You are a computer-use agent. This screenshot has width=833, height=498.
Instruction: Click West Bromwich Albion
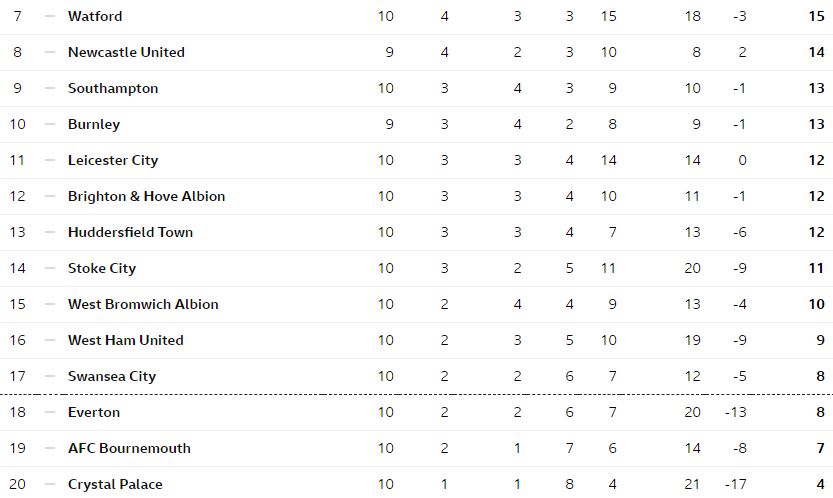click(143, 305)
